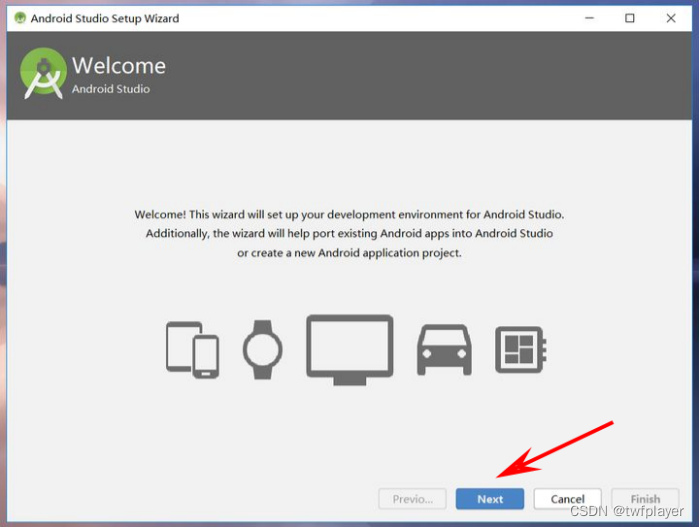The width and height of the screenshot is (699, 528).
Task: Click the disabled Finish button
Action: [x=645, y=499]
